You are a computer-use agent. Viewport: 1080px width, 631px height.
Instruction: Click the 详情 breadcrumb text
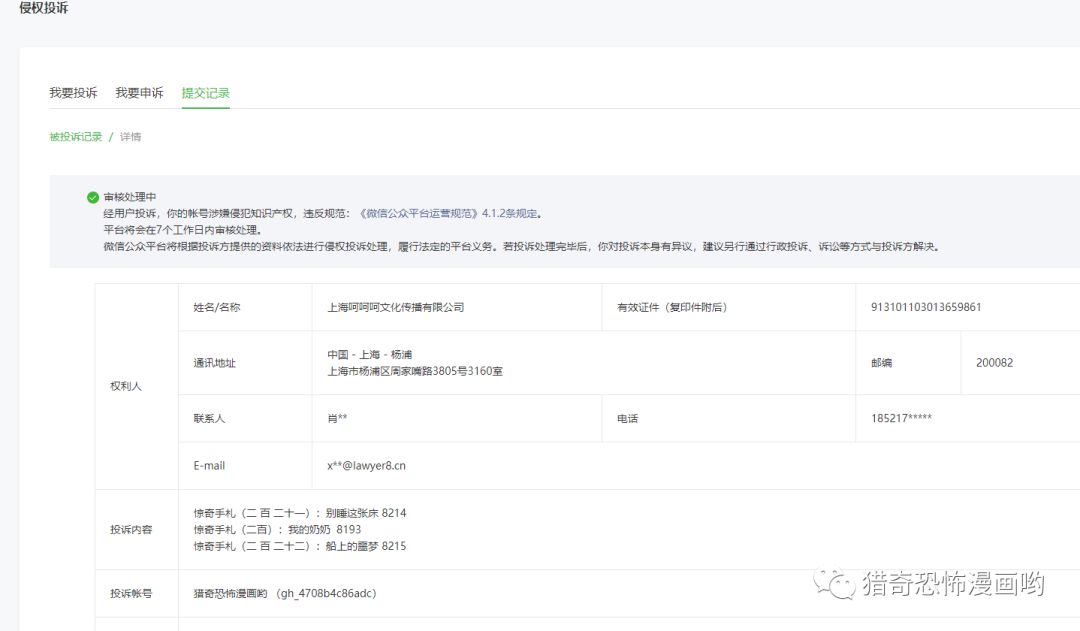pyautogui.click(x=130, y=136)
